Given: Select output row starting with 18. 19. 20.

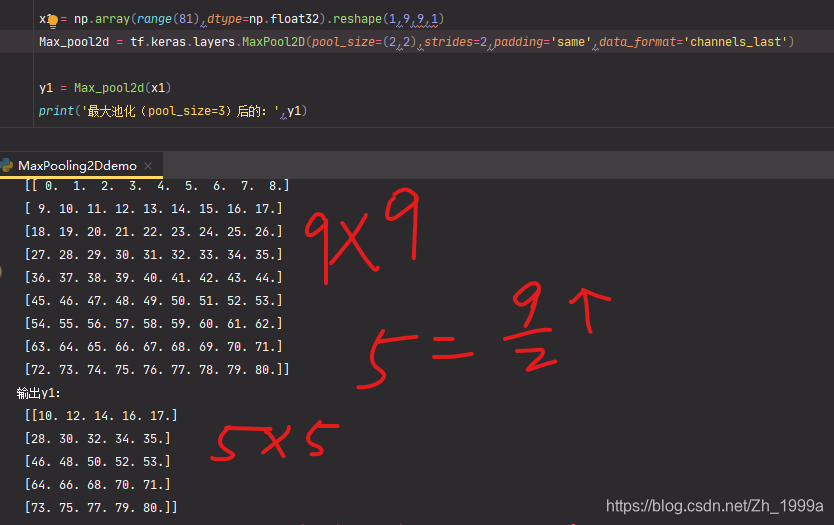Looking at the screenshot, I should tap(153, 231).
